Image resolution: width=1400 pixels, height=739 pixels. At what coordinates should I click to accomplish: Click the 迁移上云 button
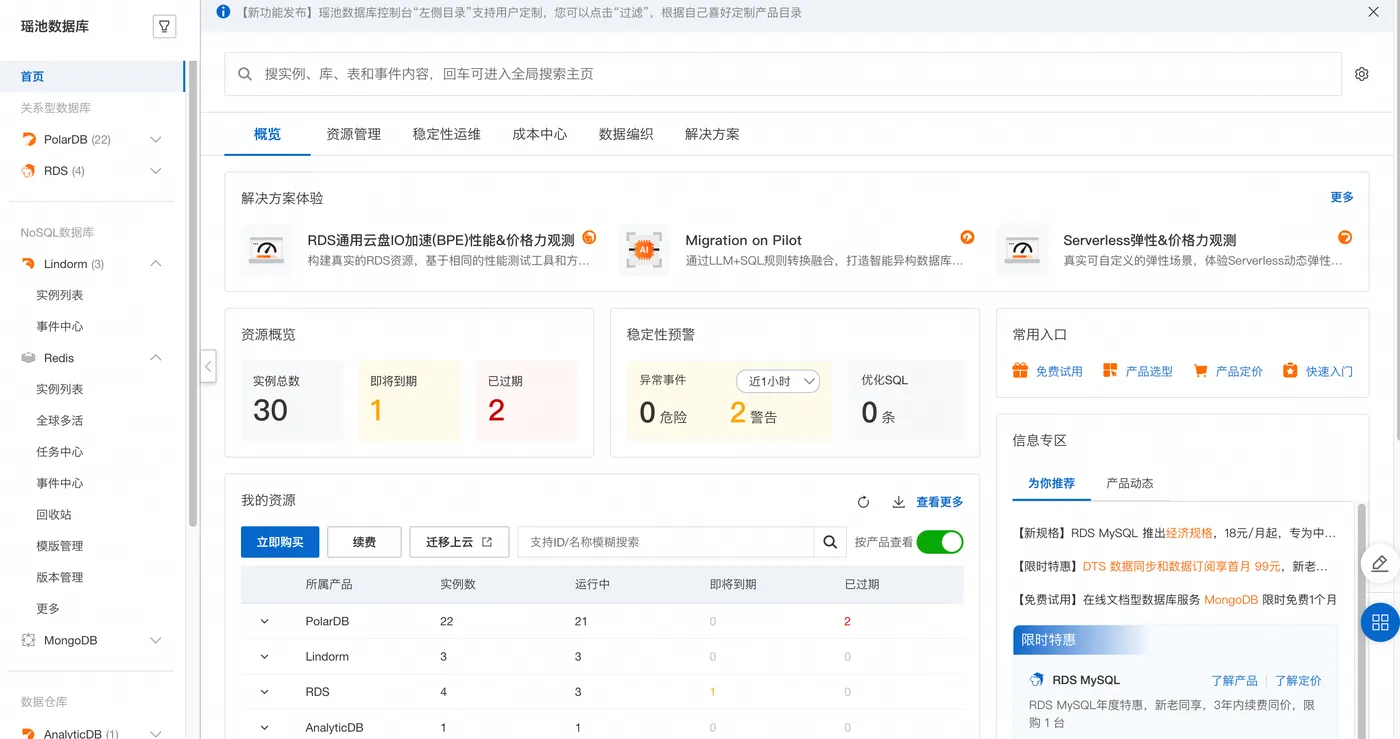pos(459,542)
